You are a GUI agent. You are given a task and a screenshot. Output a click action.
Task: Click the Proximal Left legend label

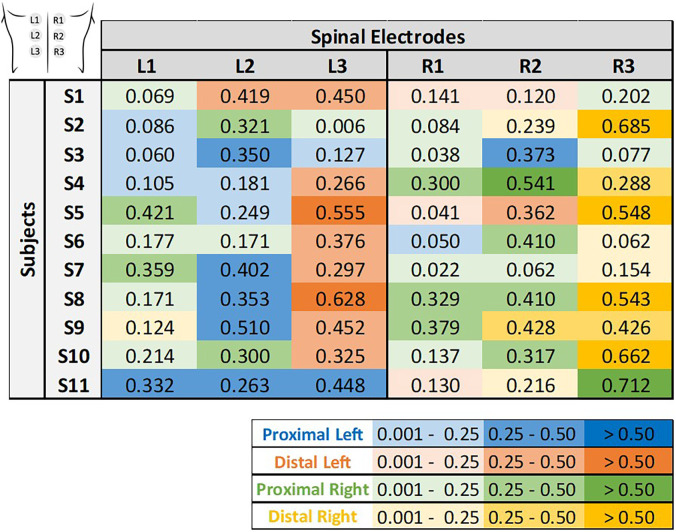coord(313,434)
